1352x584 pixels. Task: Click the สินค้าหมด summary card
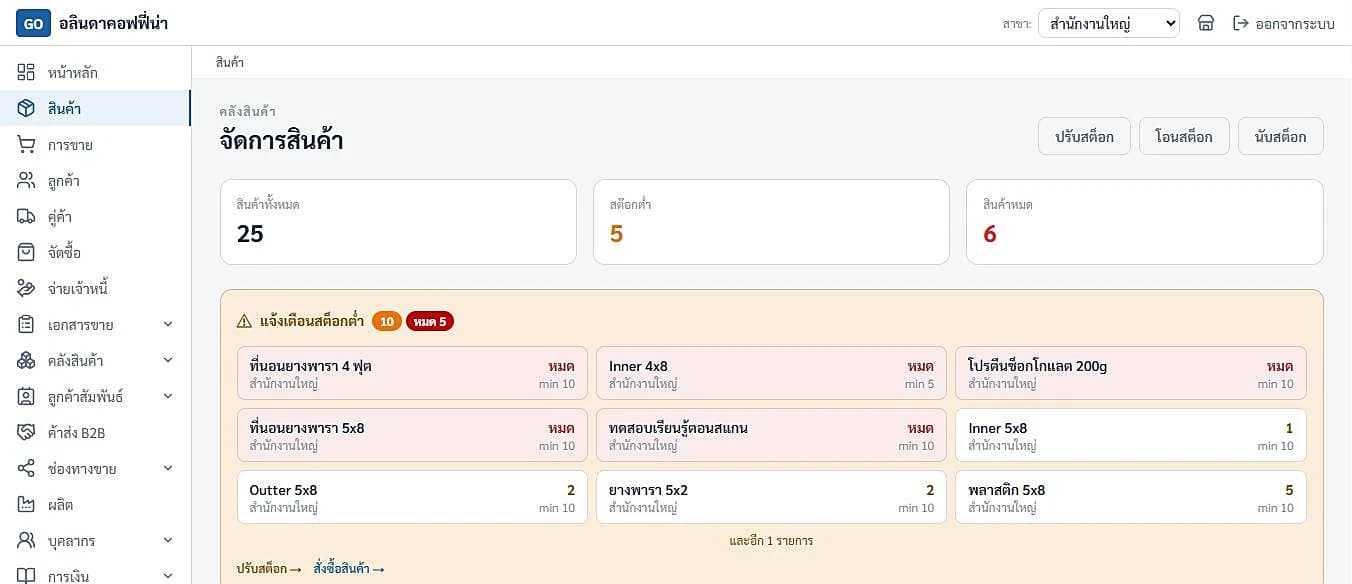coord(1145,222)
